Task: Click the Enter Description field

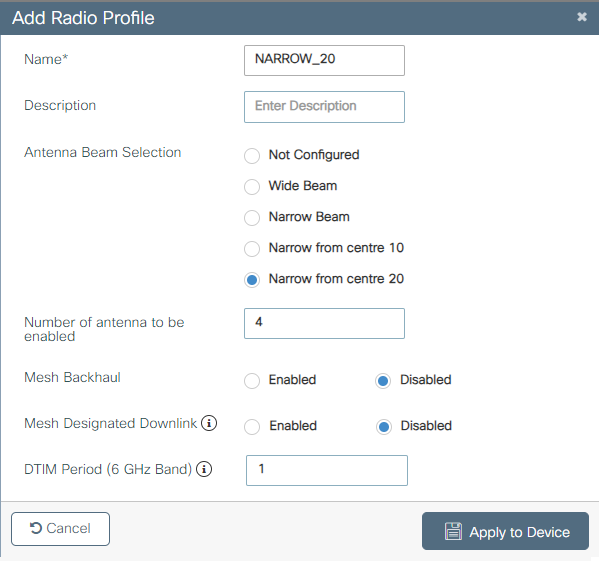Action: (x=324, y=107)
